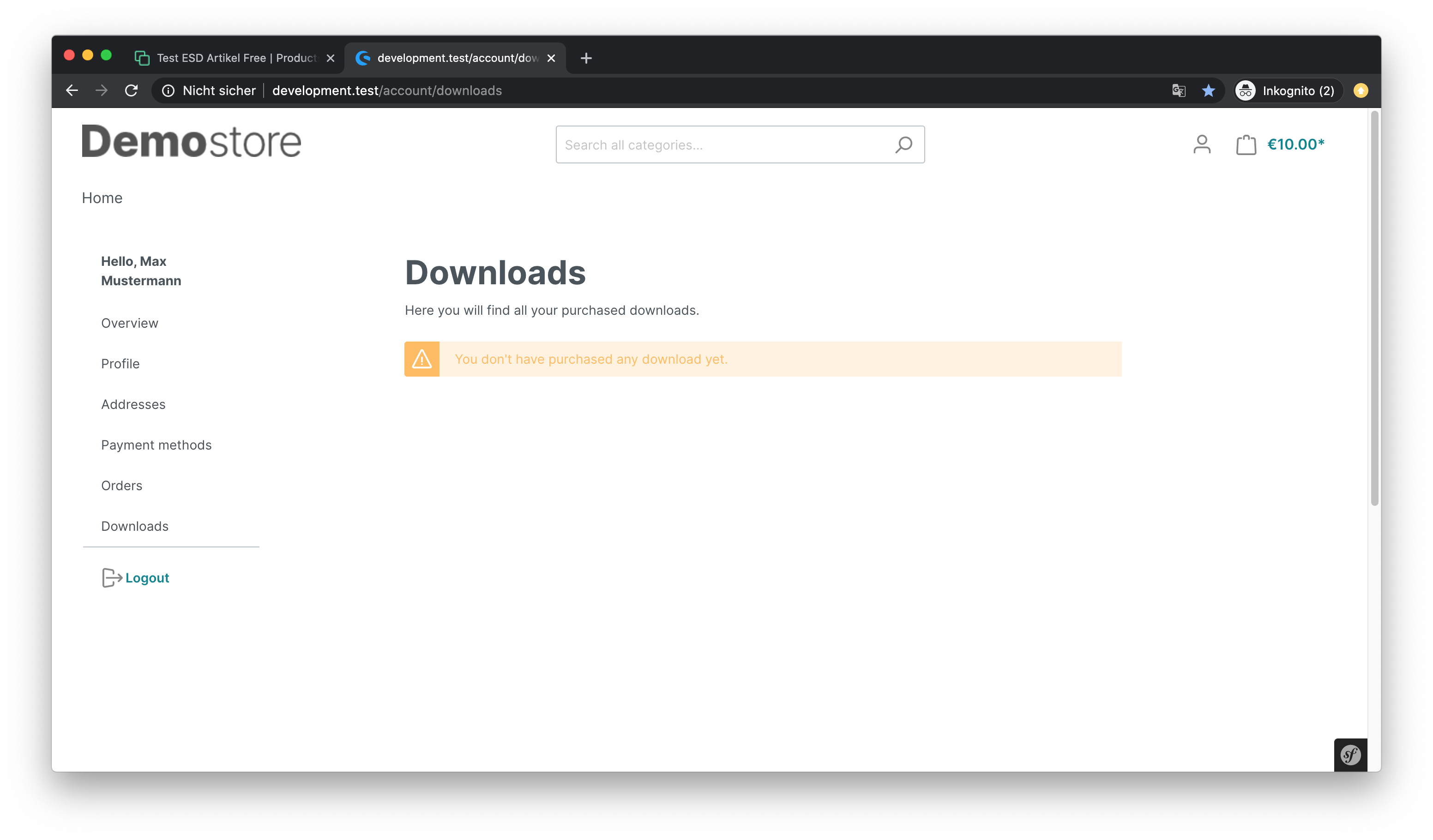Switch to Test ESD Artikel Free tab

[236, 58]
